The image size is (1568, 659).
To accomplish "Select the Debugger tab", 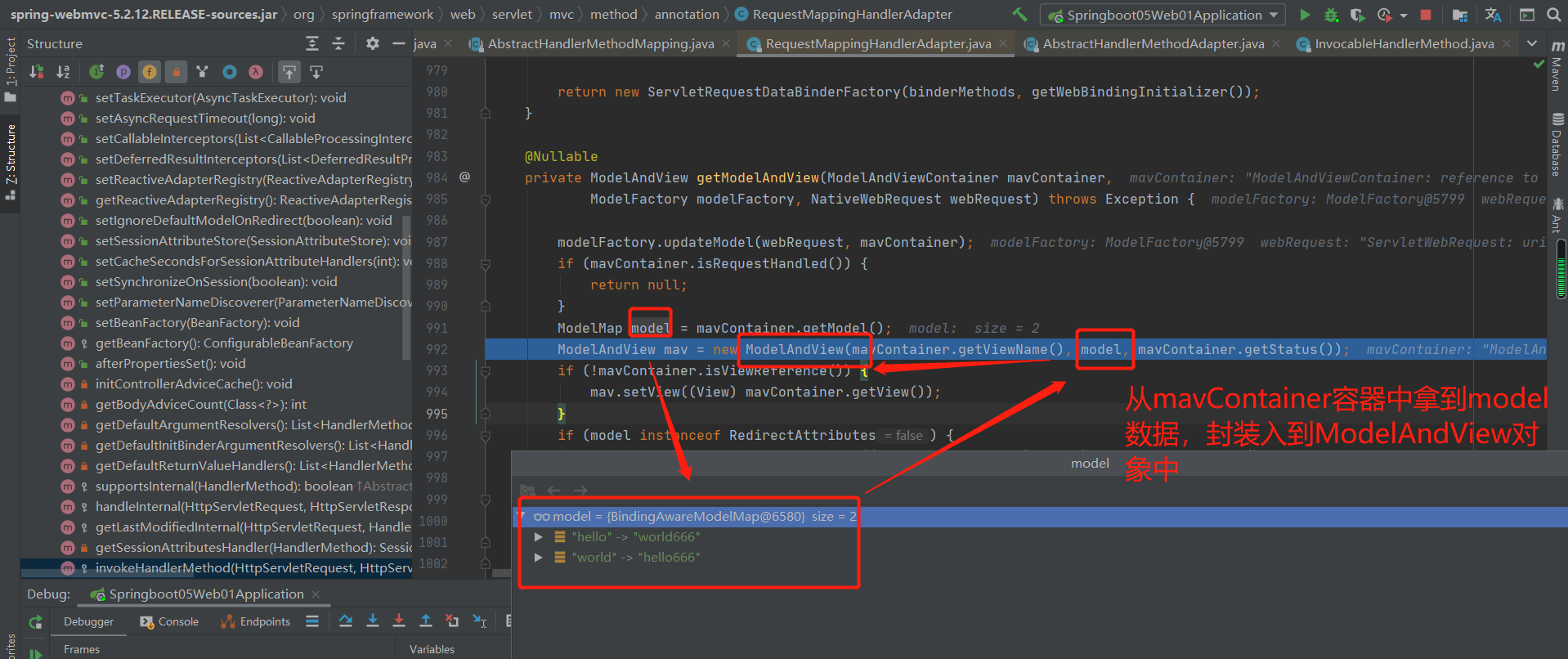I will 89,621.
